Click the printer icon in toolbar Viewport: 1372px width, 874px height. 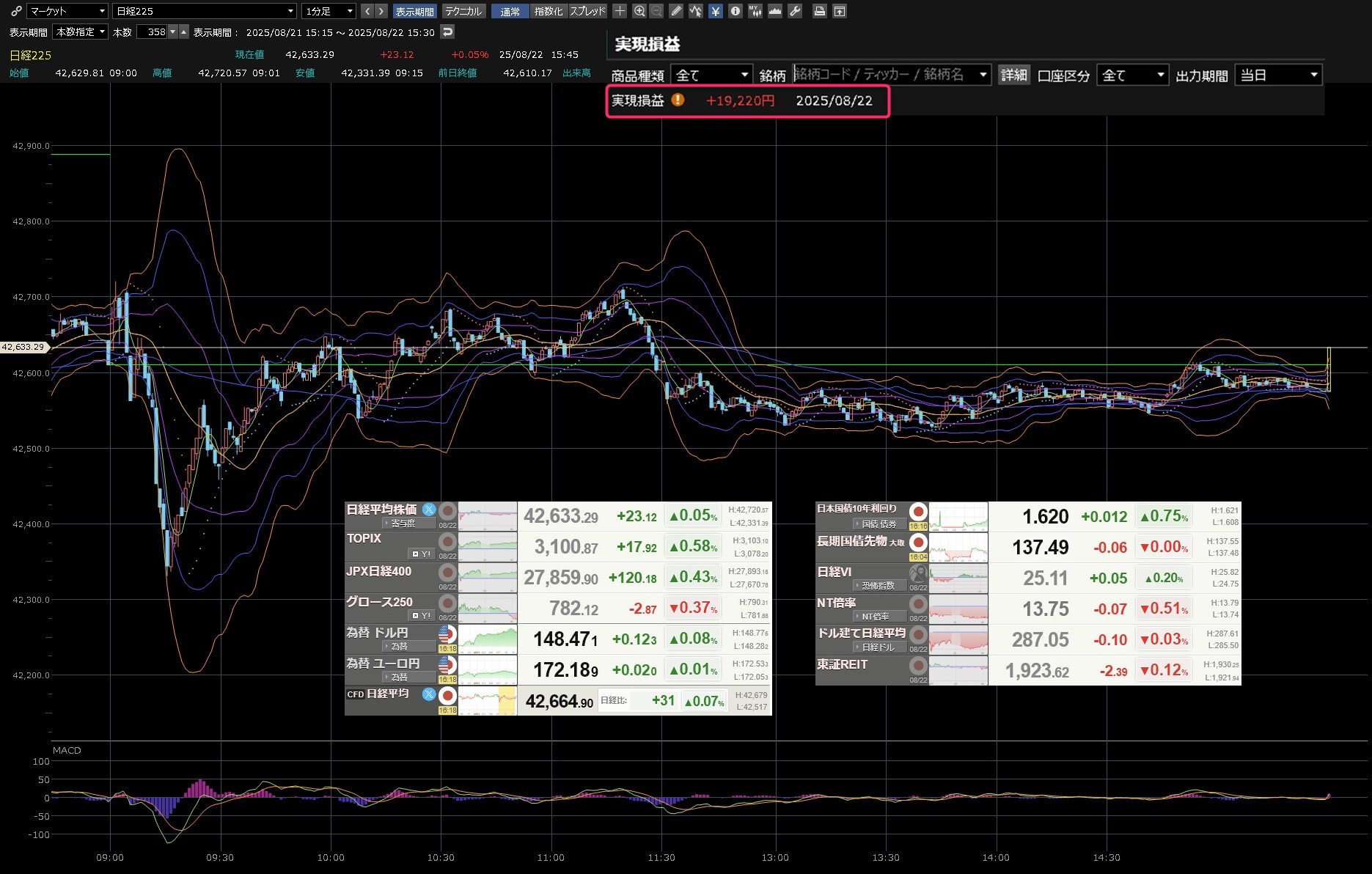click(x=820, y=11)
